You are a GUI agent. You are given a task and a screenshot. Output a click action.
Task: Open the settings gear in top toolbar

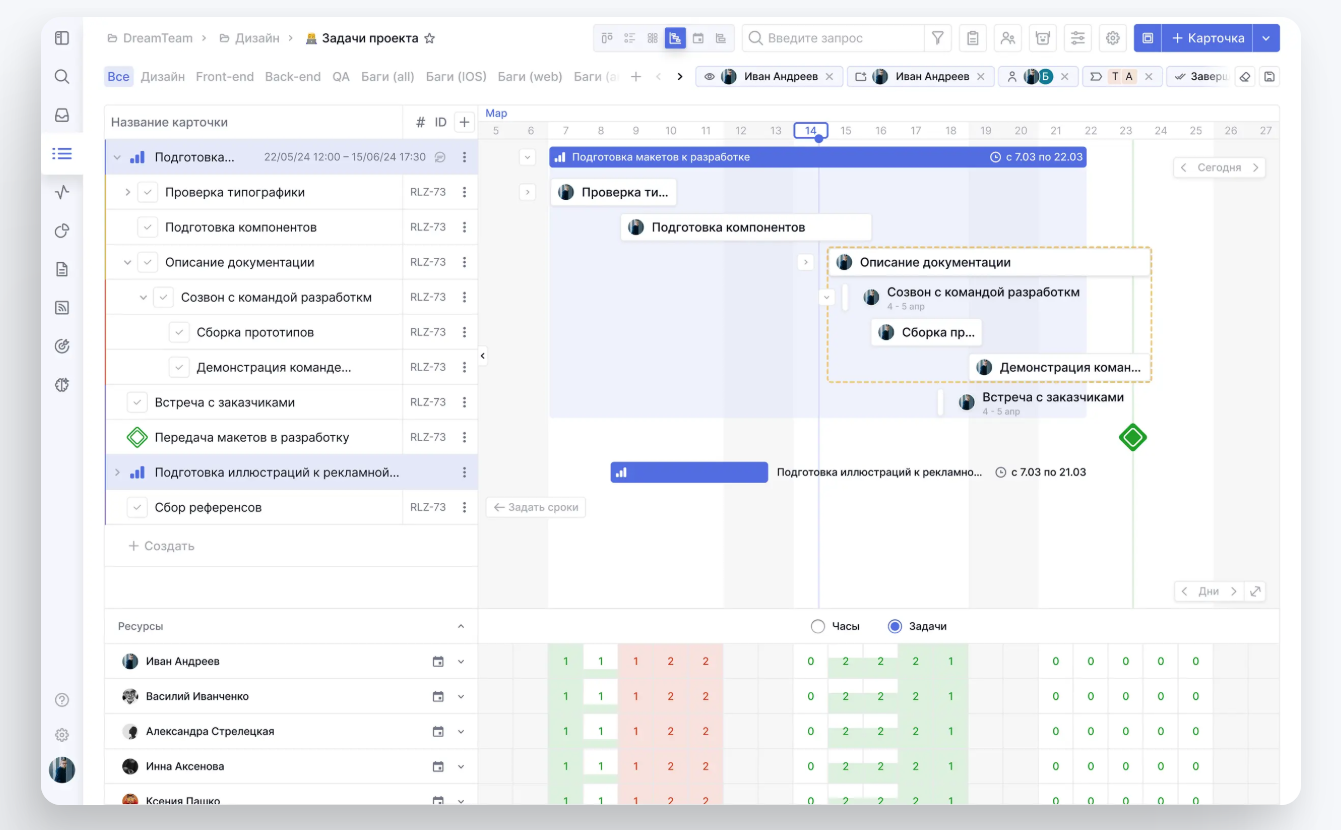1112,38
